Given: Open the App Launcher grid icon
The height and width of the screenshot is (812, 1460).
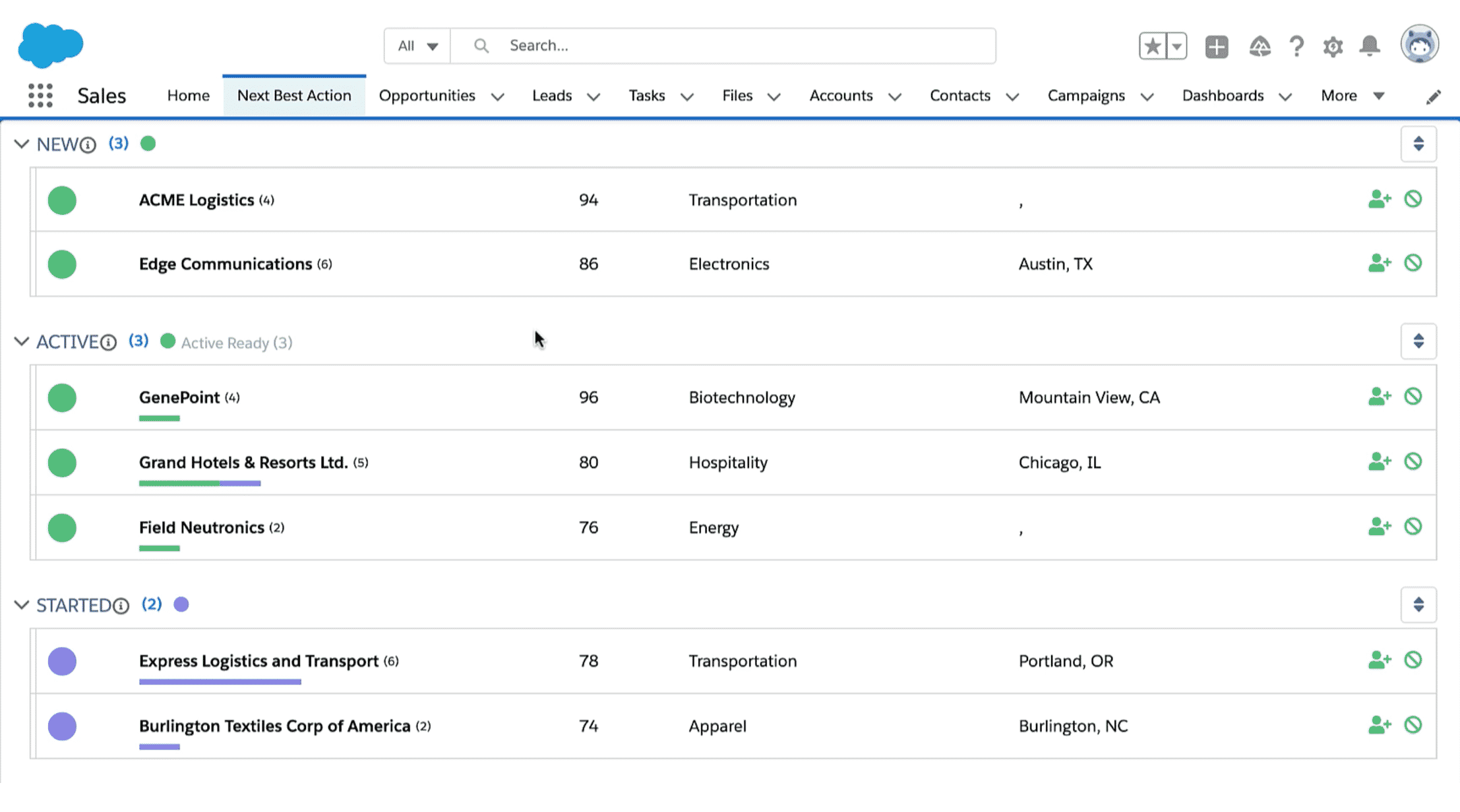Looking at the screenshot, I should (x=40, y=96).
